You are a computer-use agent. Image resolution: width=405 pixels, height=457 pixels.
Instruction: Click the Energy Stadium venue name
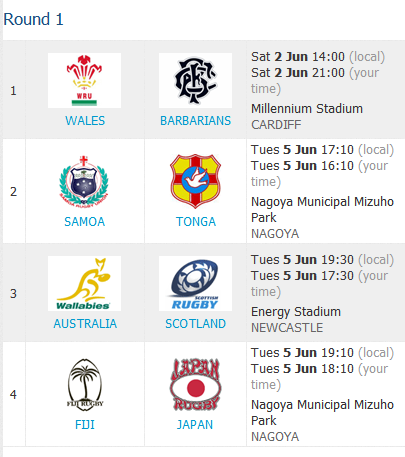(x=296, y=312)
